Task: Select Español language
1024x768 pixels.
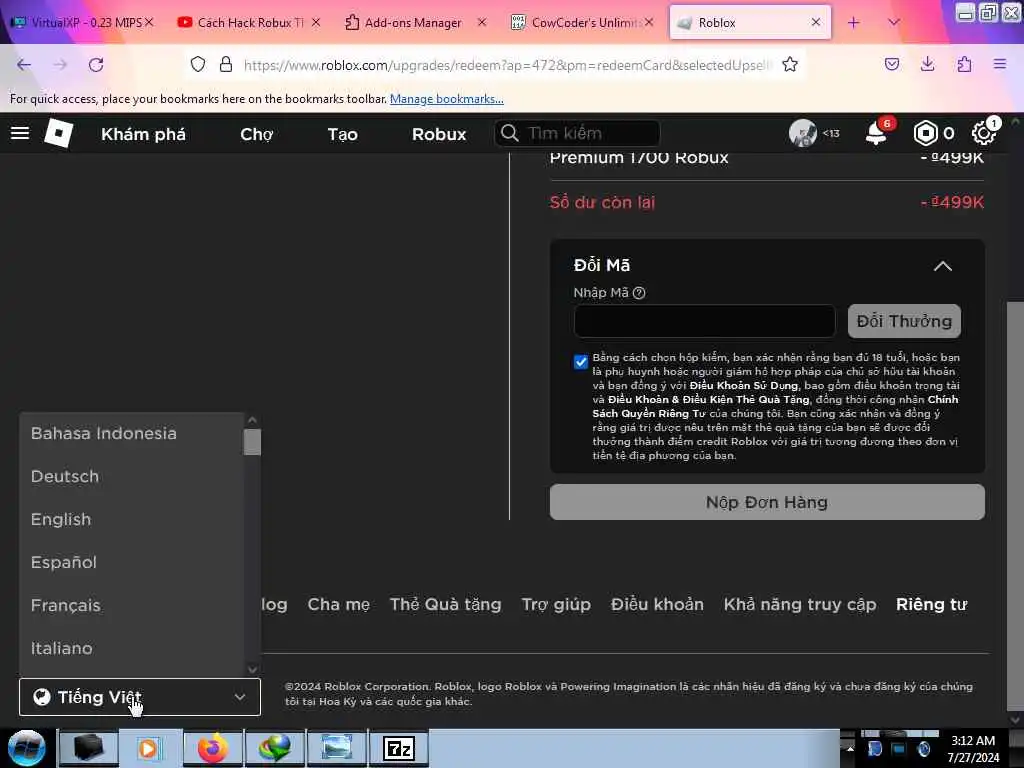Action: click(63, 562)
